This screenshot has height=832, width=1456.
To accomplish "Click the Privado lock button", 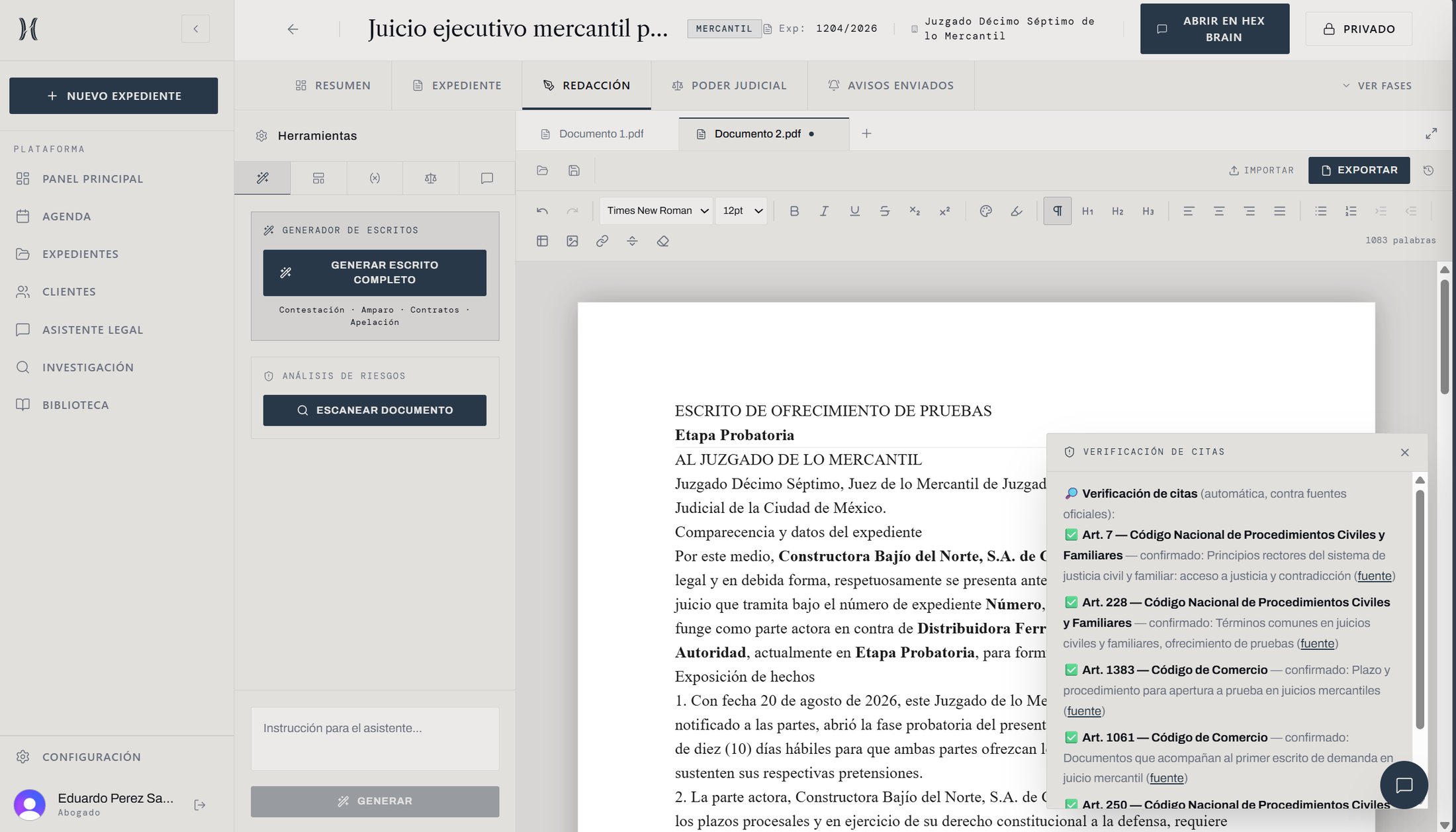I will point(1359,28).
